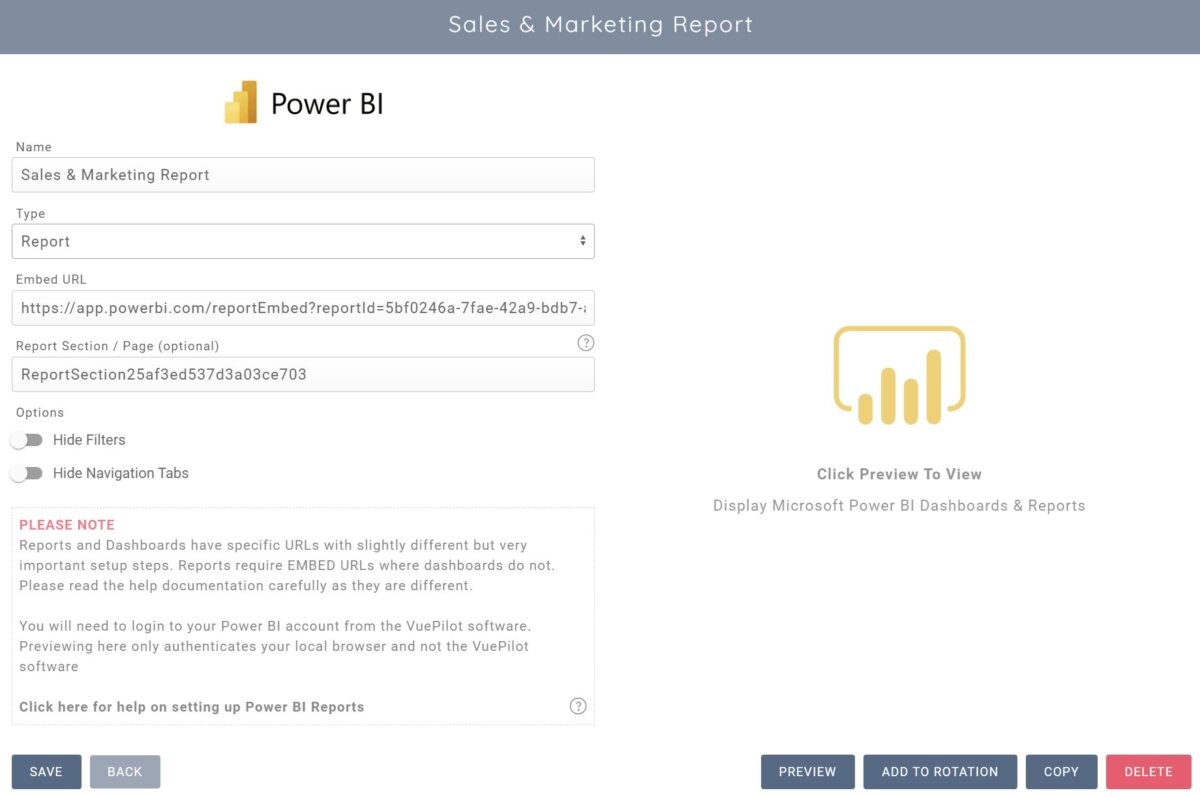This screenshot has width=1200, height=797.
Task: Click the large Power BI preview icon
Action: click(898, 374)
